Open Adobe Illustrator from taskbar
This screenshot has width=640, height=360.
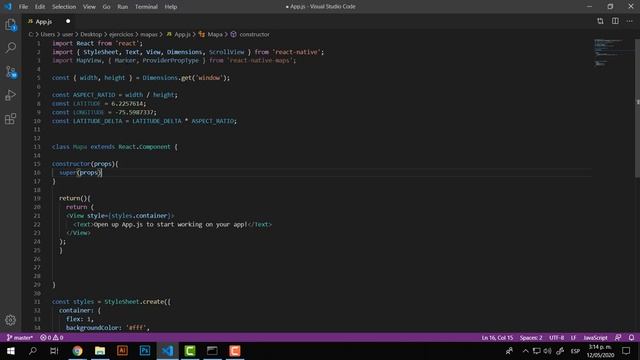[x=122, y=351]
